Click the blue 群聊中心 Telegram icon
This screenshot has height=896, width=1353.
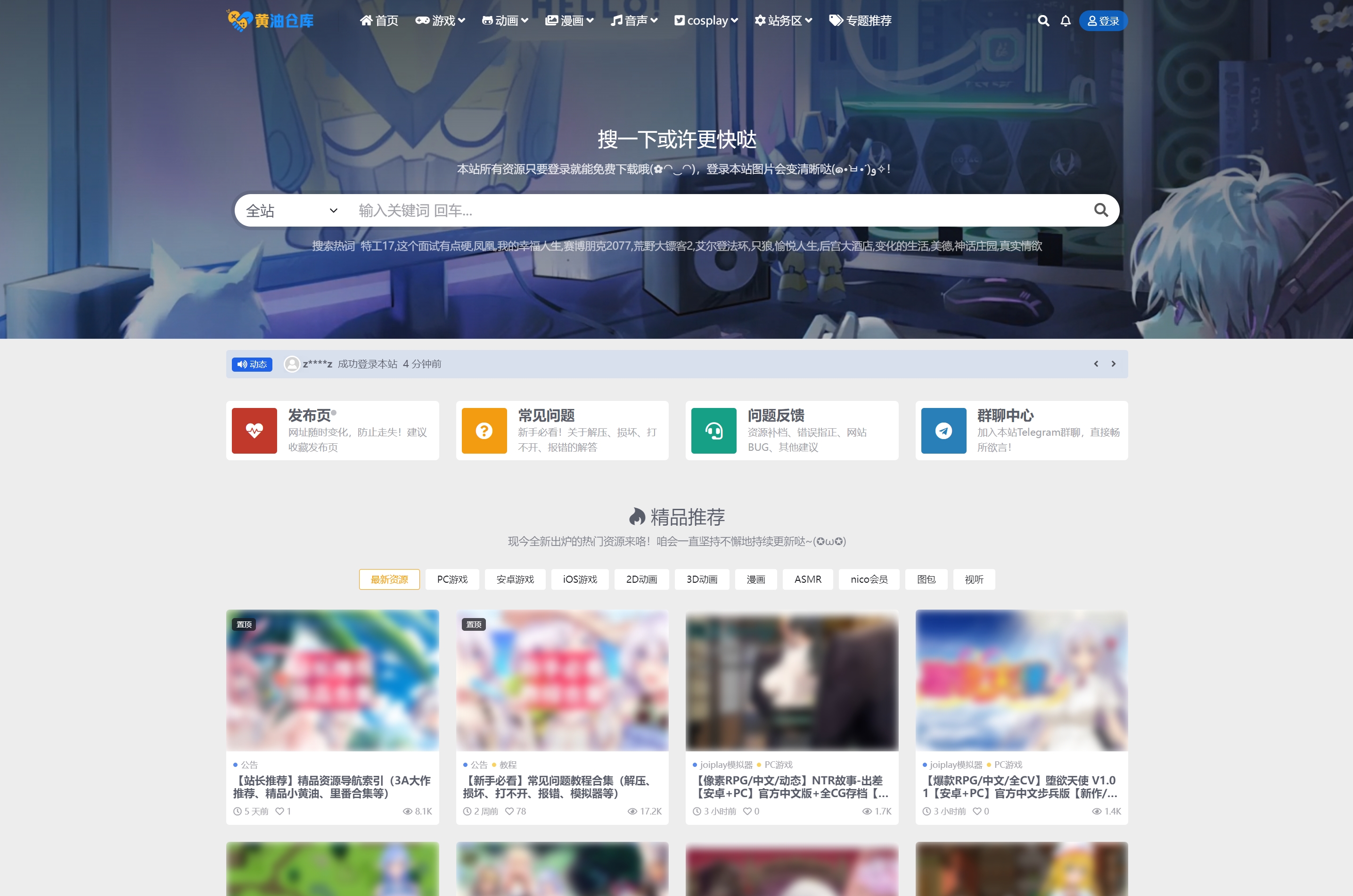pos(944,430)
